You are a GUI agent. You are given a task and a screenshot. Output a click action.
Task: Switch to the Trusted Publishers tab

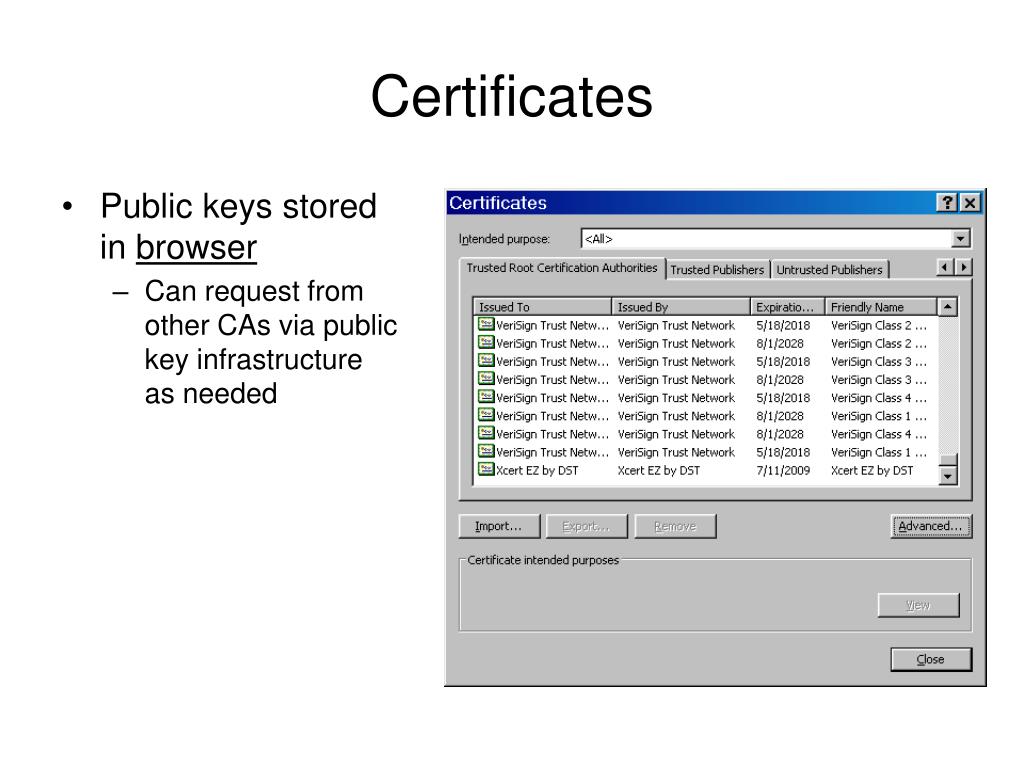click(717, 270)
